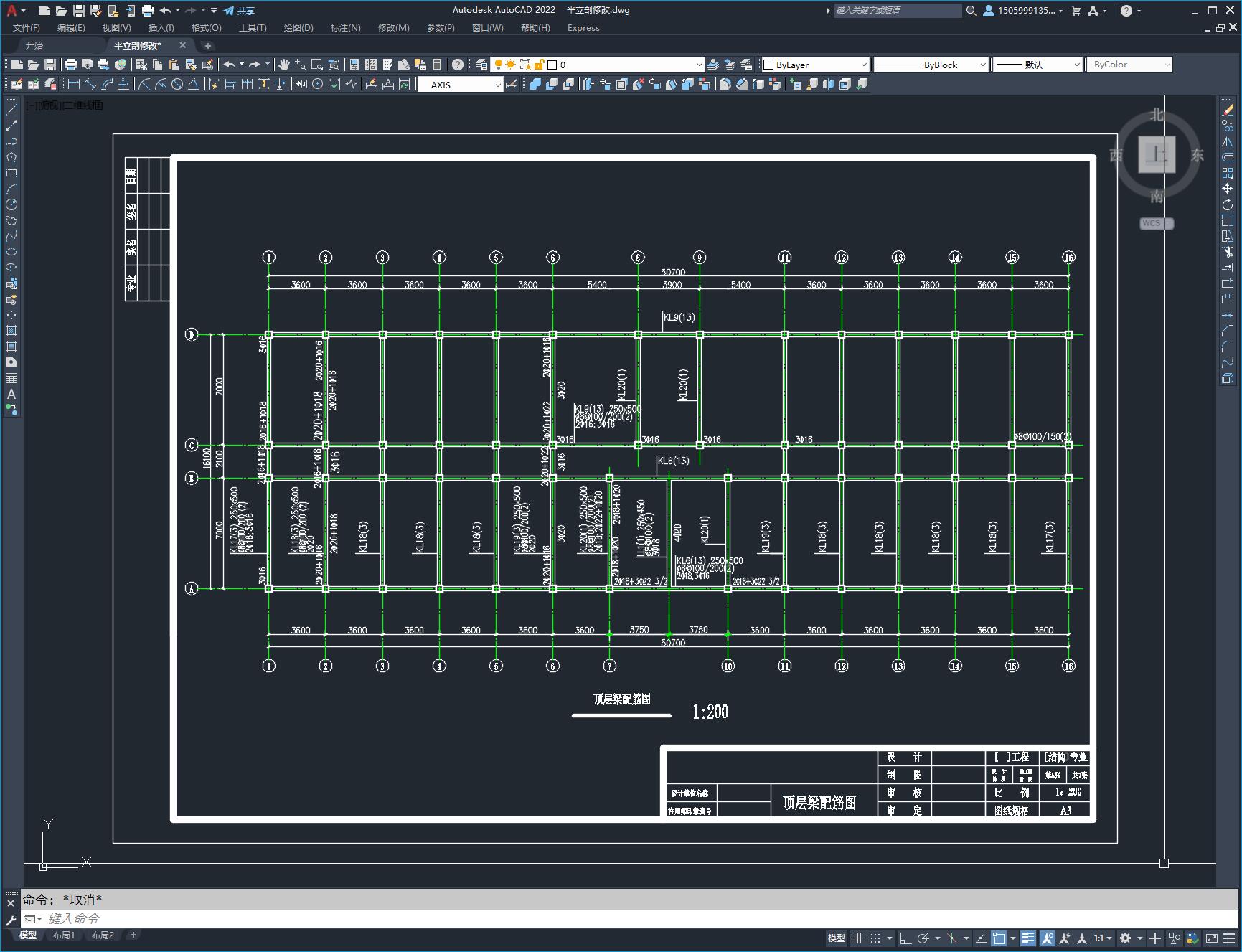This screenshot has width=1242, height=952.
Task: Toggle lineweight display in status bar
Action: tap(1028, 938)
